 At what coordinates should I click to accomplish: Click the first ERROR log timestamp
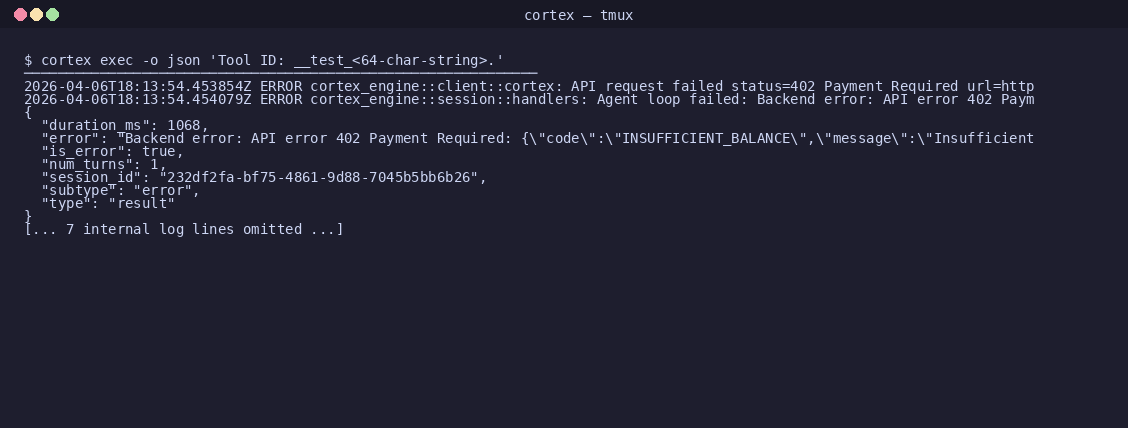pos(137,86)
